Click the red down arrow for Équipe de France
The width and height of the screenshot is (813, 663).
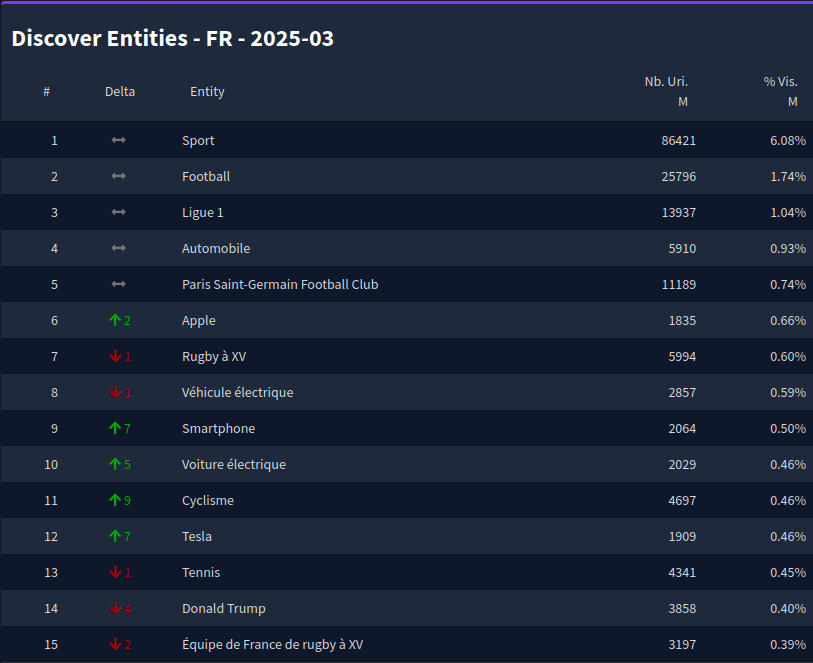tap(115, 644)
